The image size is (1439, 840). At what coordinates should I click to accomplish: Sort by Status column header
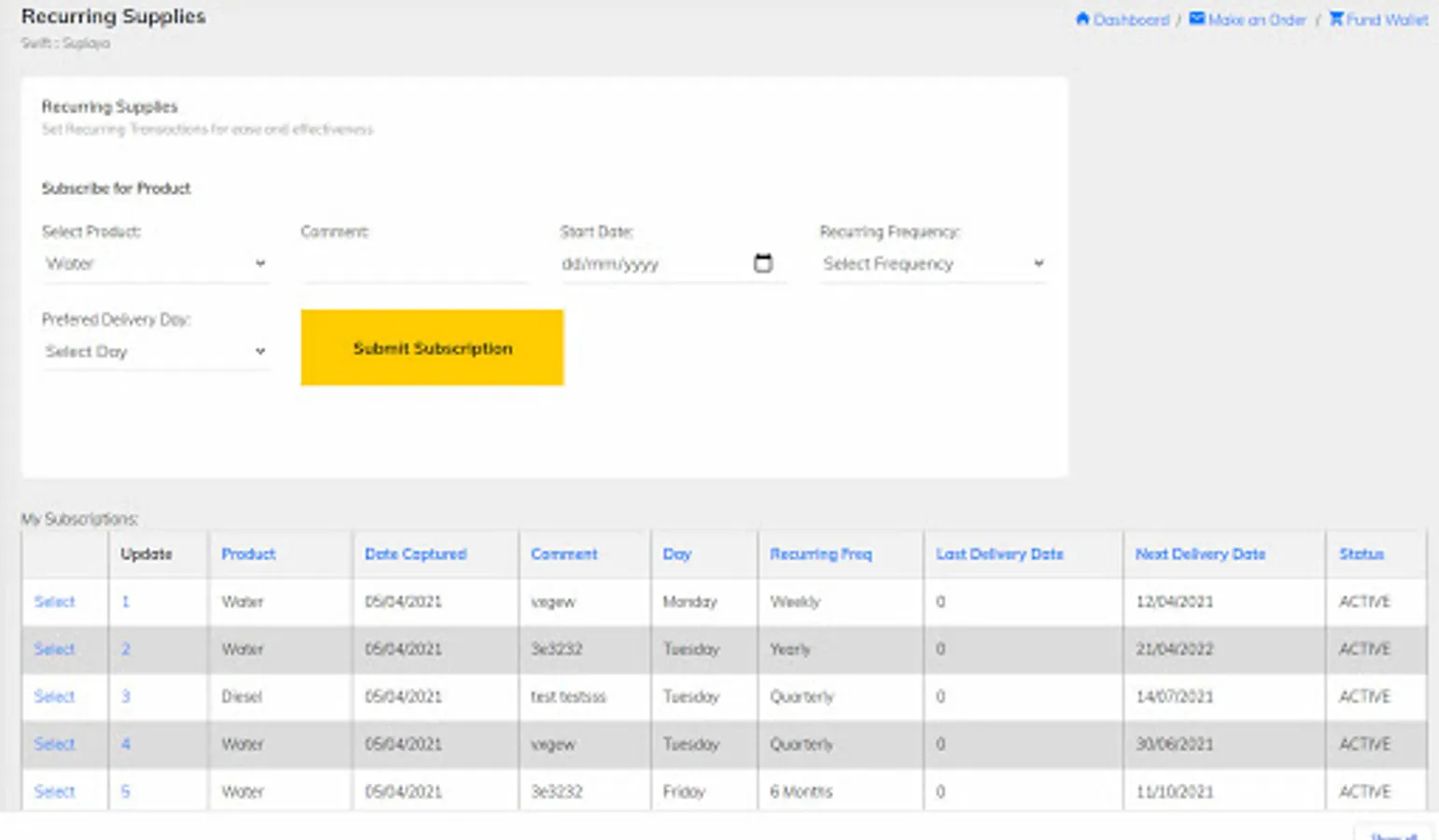point(1361,554)
